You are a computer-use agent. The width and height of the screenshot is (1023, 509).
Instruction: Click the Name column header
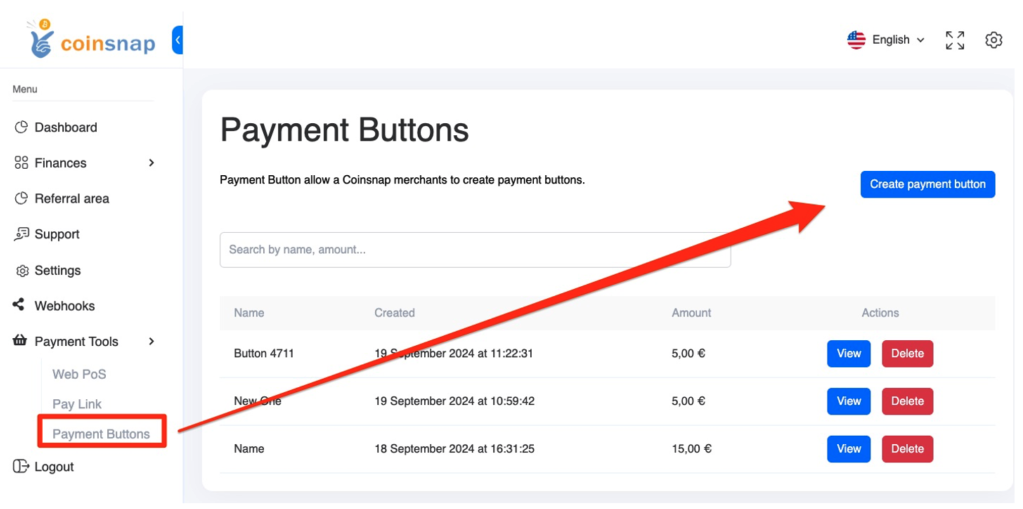click(249, 313)
